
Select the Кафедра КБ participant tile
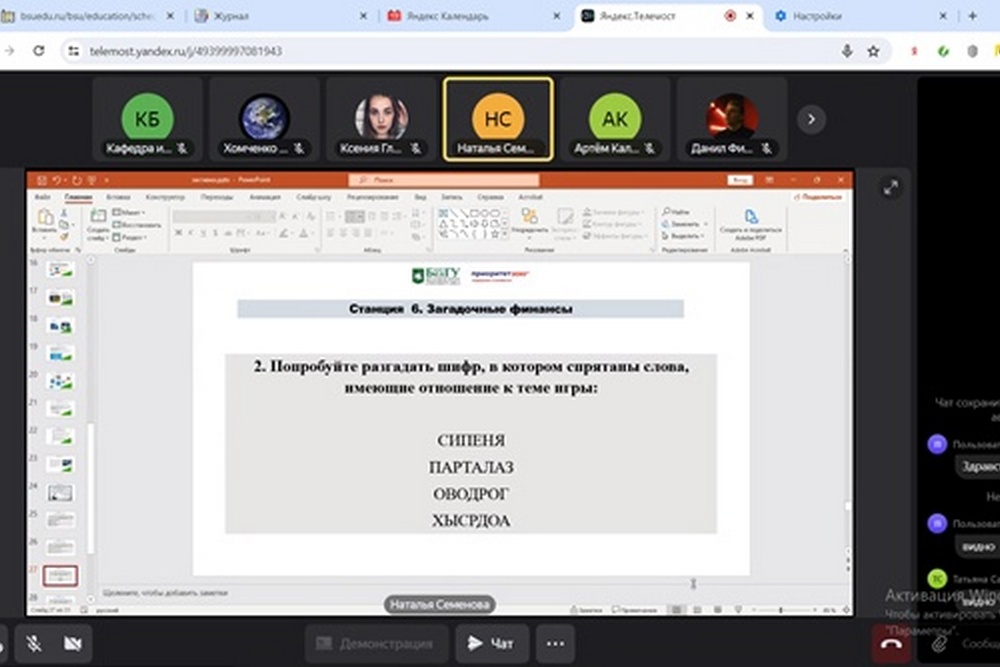point(147,119)
